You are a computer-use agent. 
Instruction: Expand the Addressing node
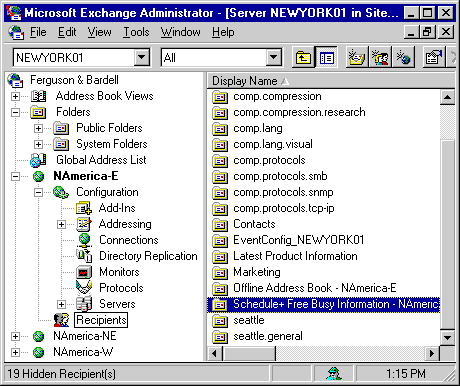point(61,225)
